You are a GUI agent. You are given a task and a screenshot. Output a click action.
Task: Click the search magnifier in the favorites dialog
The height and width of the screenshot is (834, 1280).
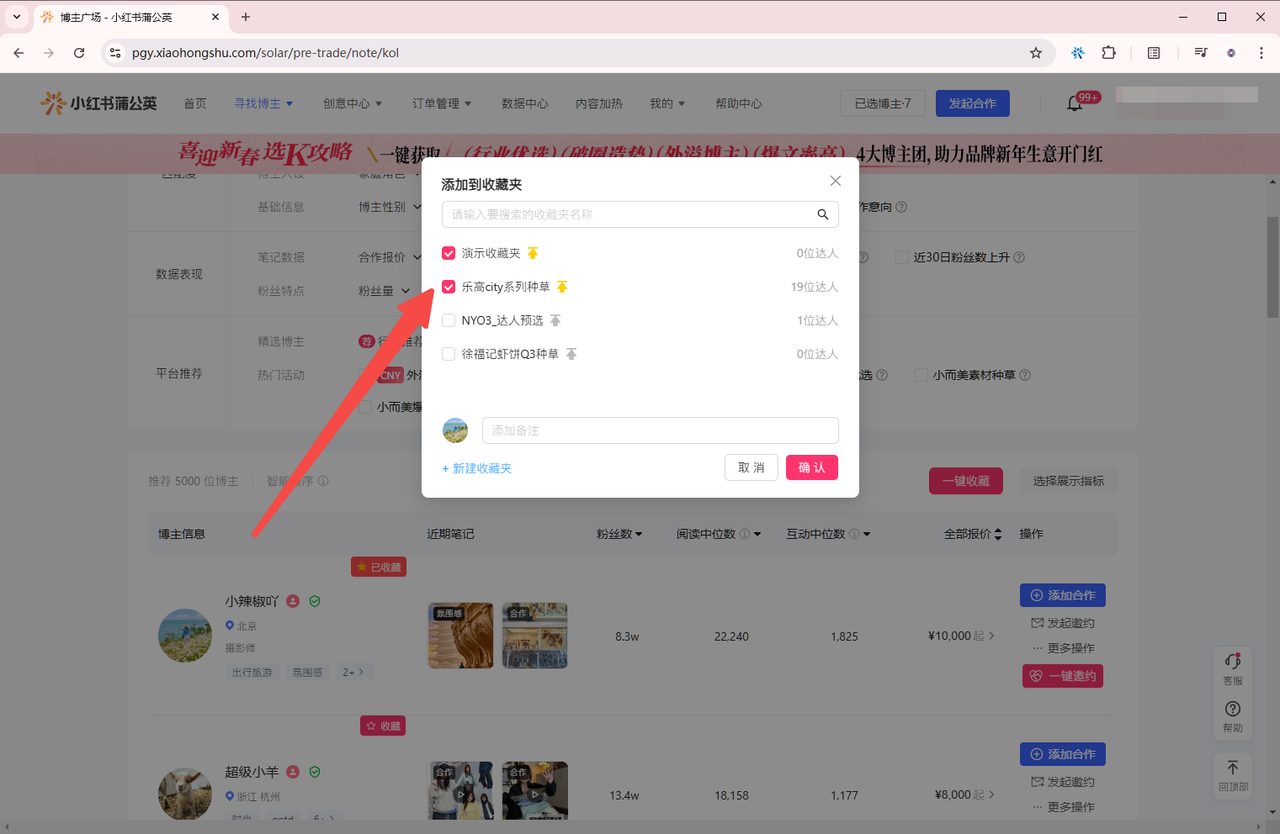point(823,214)
